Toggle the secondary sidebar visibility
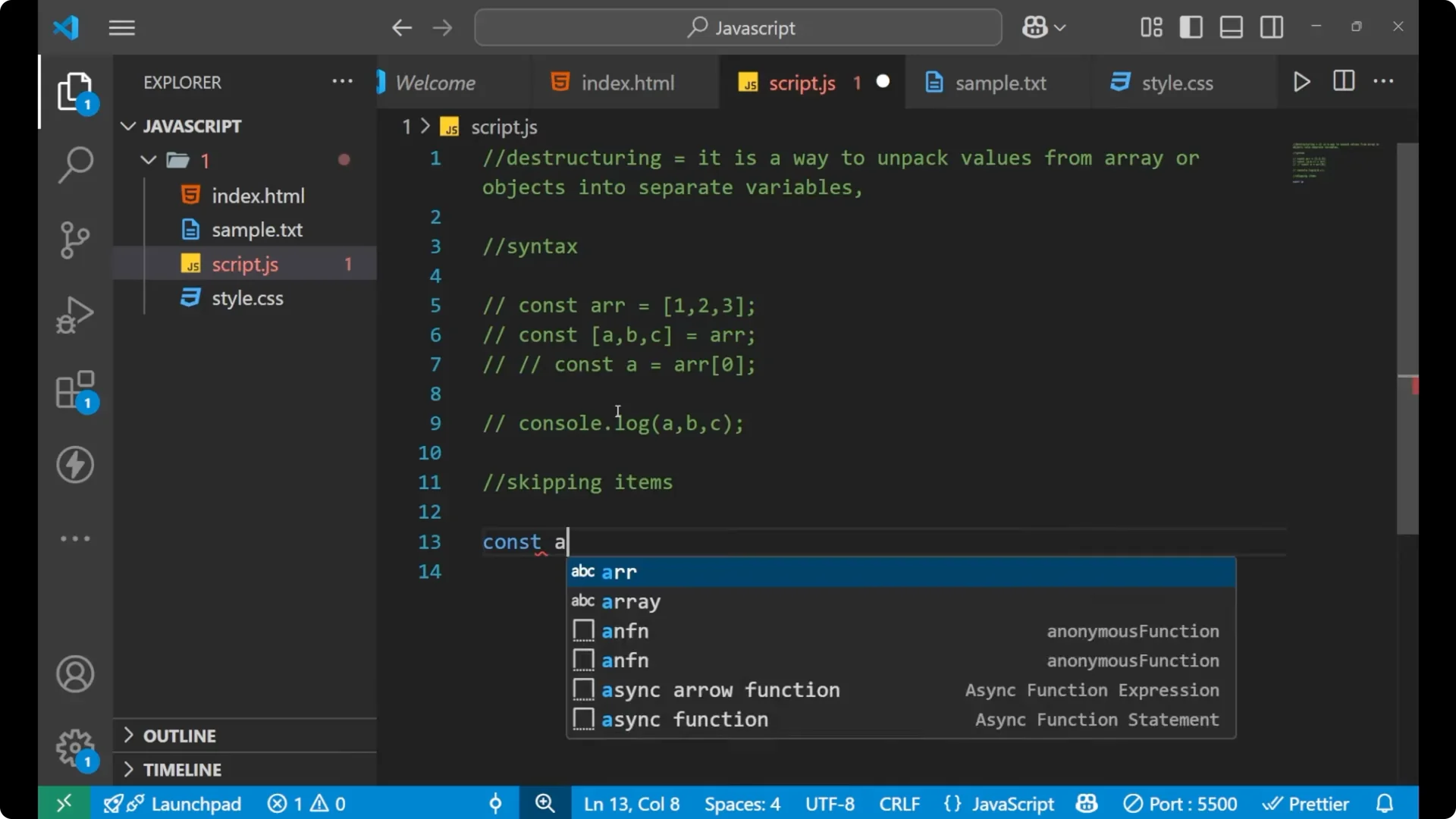The width and height of the screenshot is (1456, 819). click(x=1271, y=27)
